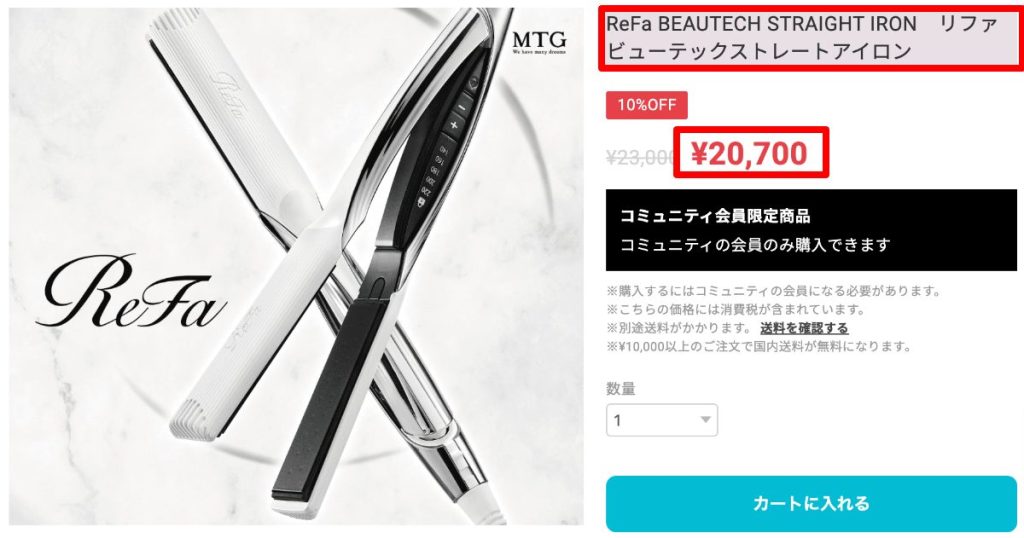Click the コミュニティの会員のみ購入できます banner text
1024x538 pixels.
coord(755,245)
